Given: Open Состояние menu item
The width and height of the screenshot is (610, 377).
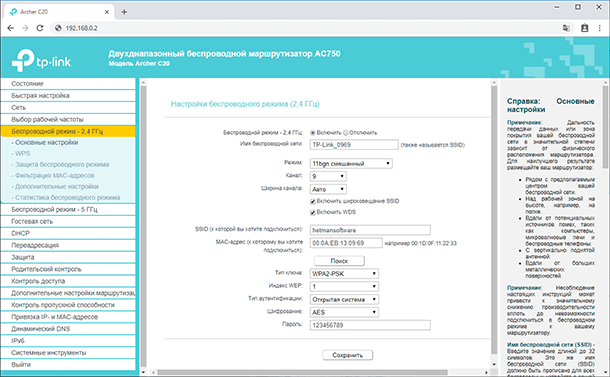Looking at the screenshot, I should pyautogui.click(x=68, y=84).
